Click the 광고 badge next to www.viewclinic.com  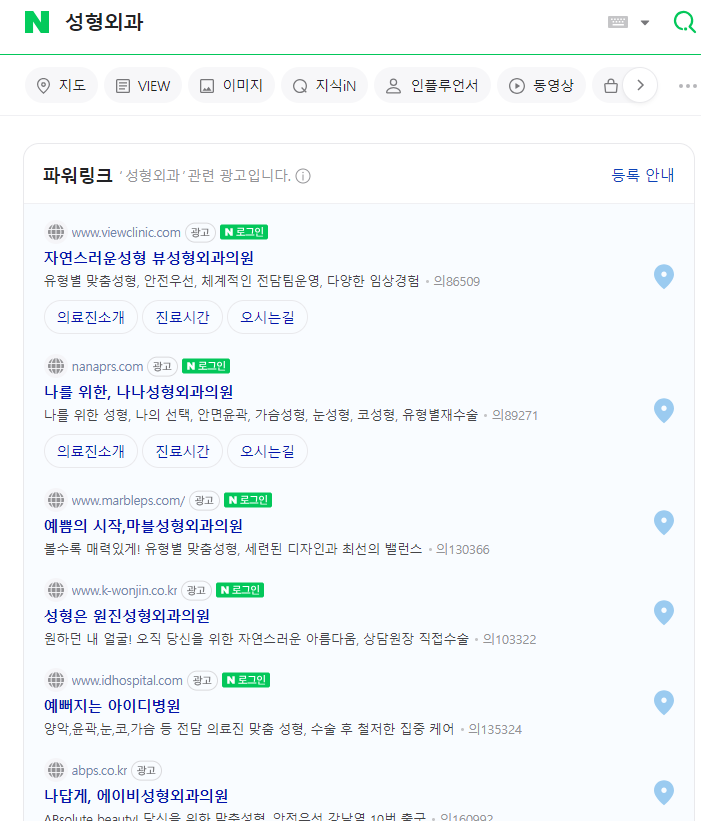201,232
